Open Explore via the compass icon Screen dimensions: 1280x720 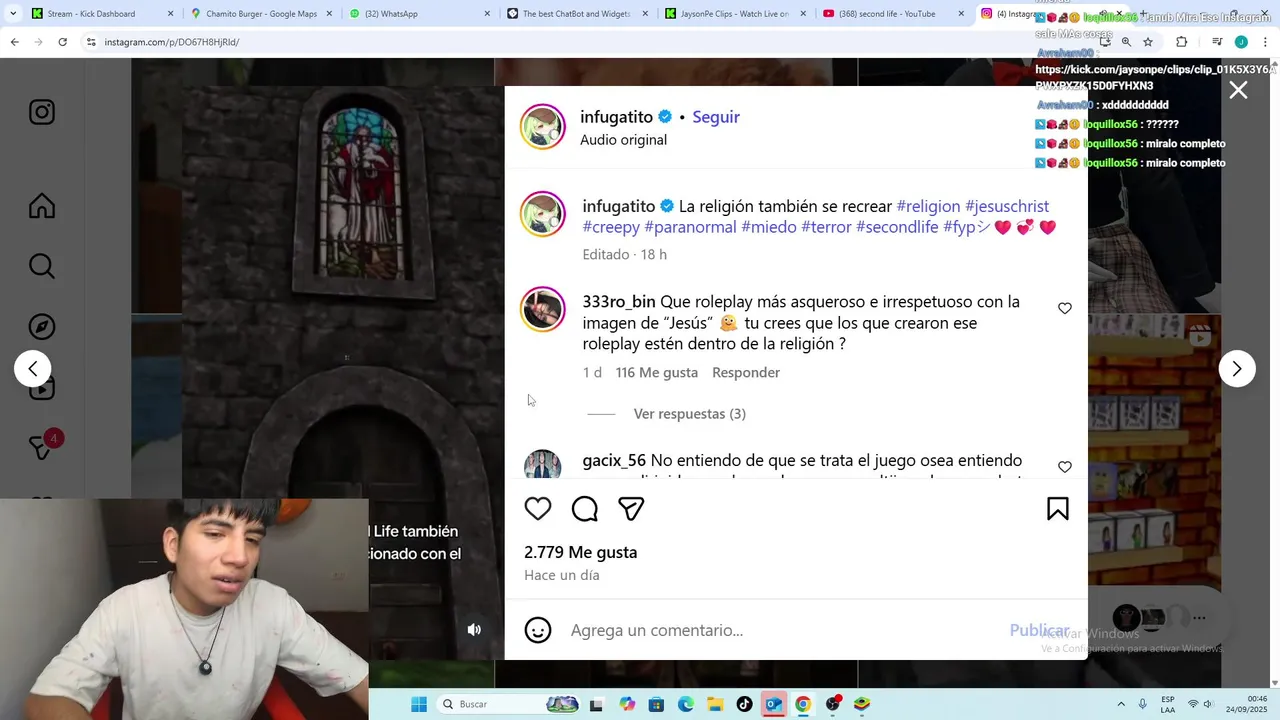[42, 327]
